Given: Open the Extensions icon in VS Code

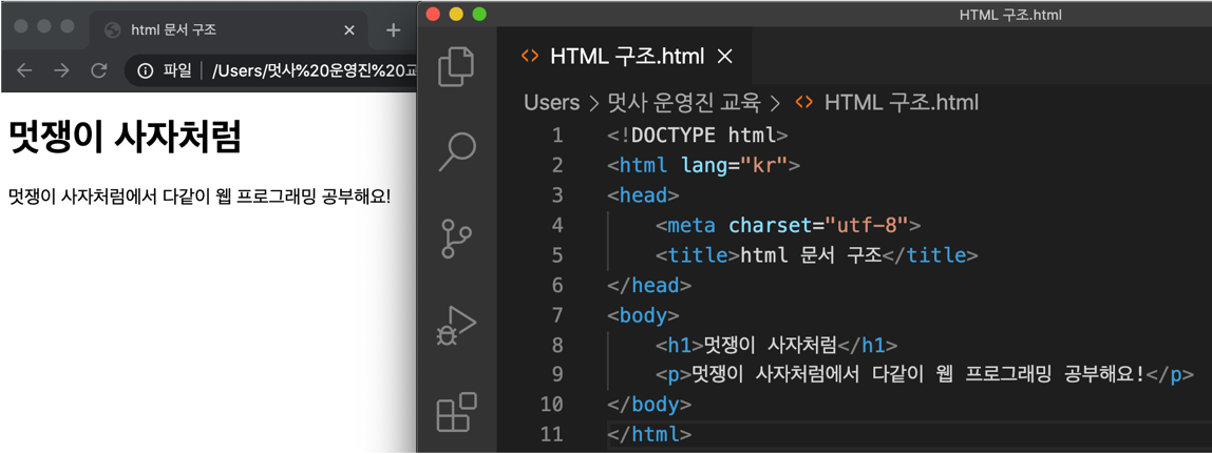Looking at the screenshot, I should (456, 412).
